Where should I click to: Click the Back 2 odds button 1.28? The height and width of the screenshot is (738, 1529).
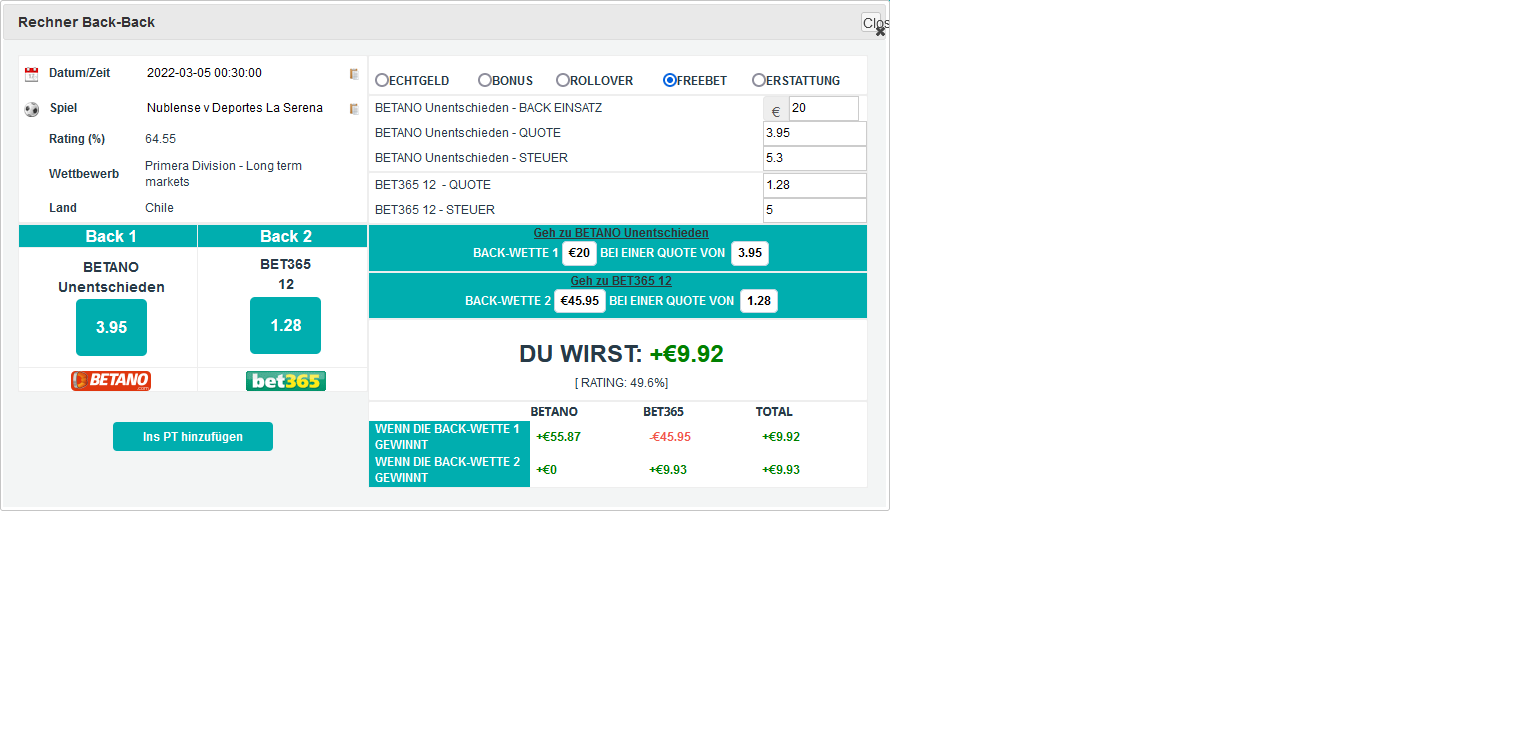[x=286, y=325]
